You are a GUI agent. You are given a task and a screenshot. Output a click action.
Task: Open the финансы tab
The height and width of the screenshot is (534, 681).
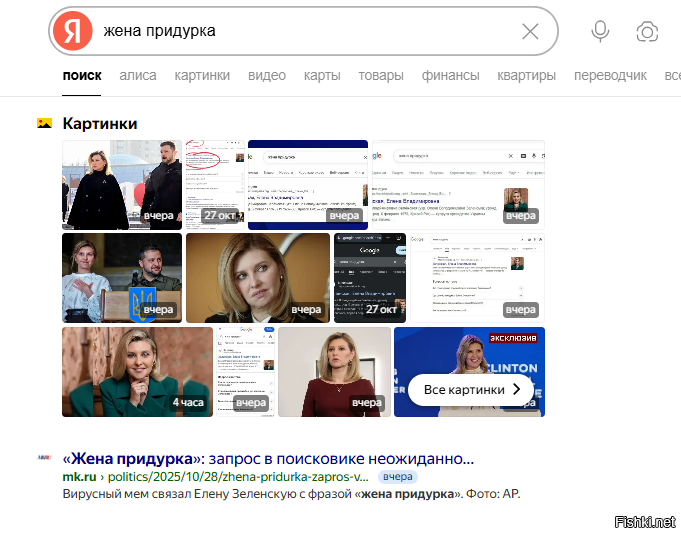pos(450,75)
